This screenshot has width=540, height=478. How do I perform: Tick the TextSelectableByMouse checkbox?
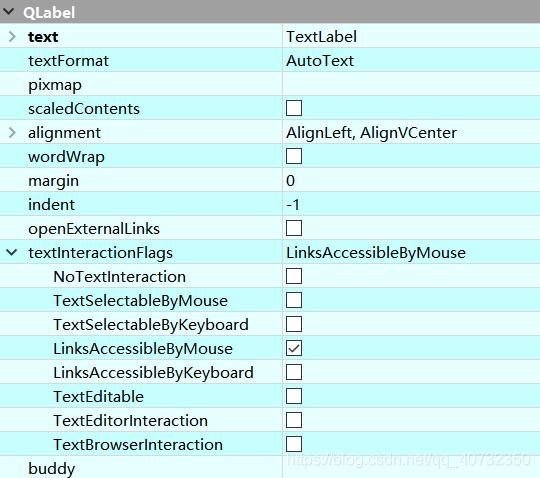294,300
